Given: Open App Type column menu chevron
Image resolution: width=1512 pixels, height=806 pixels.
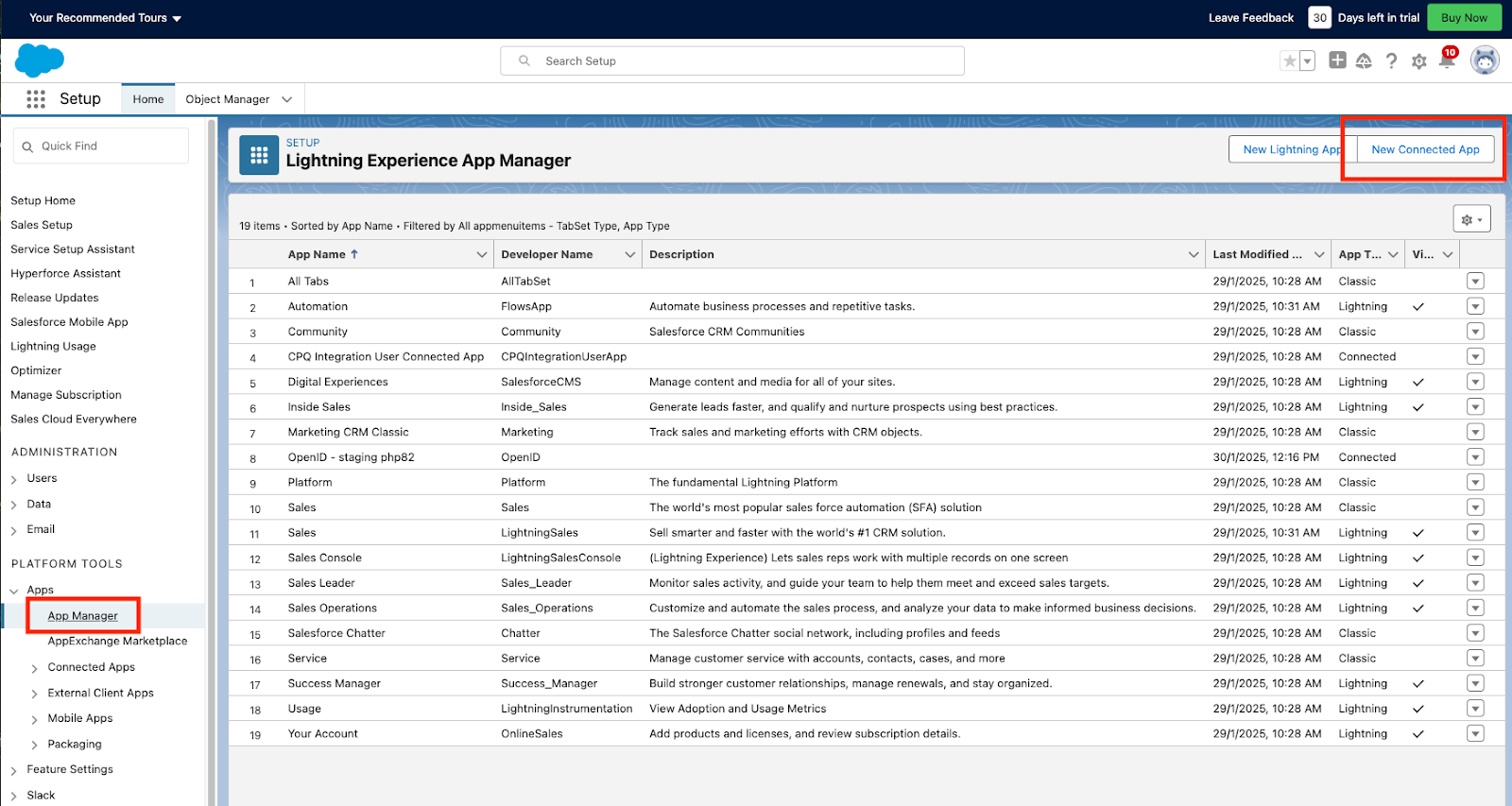Looking at the screenshot, I should pyautogui.click(x=1393, y=254).
